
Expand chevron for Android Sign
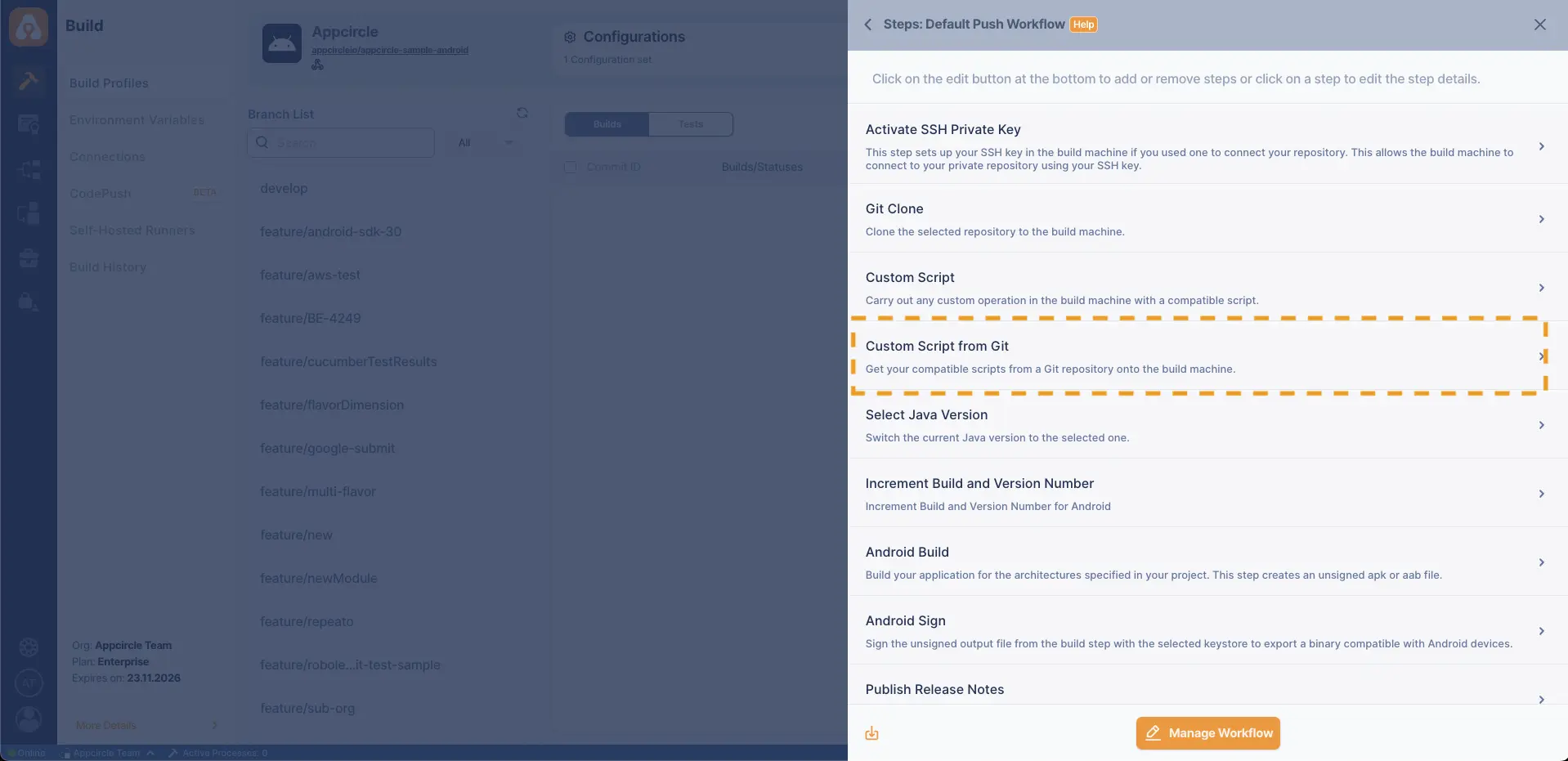[1541, 631]
